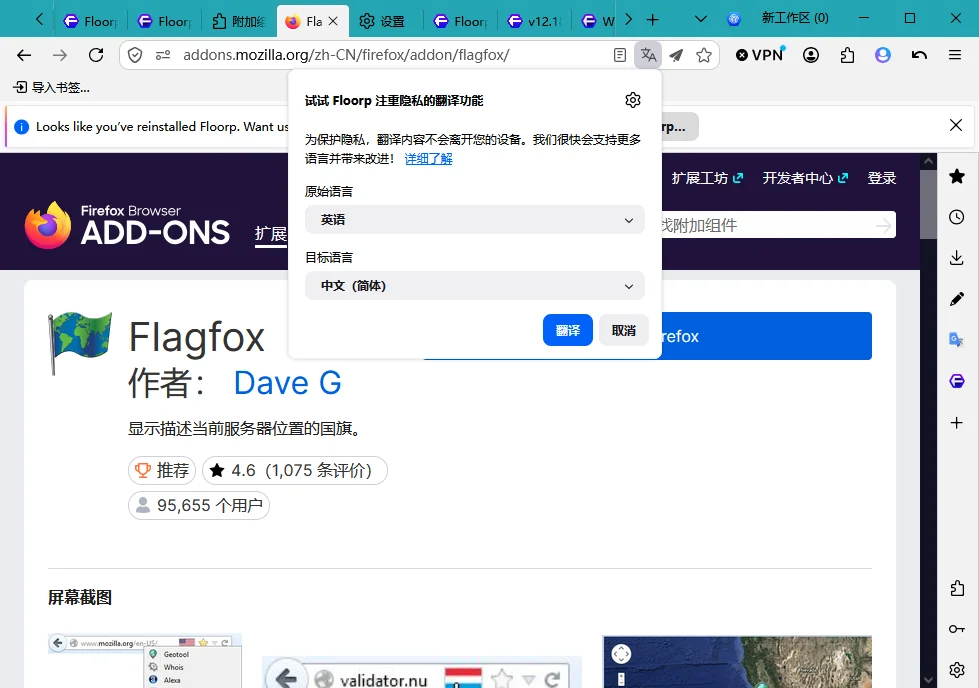
Task: Go back using the toolbar back arrow
Action: [x=24, y=55]
